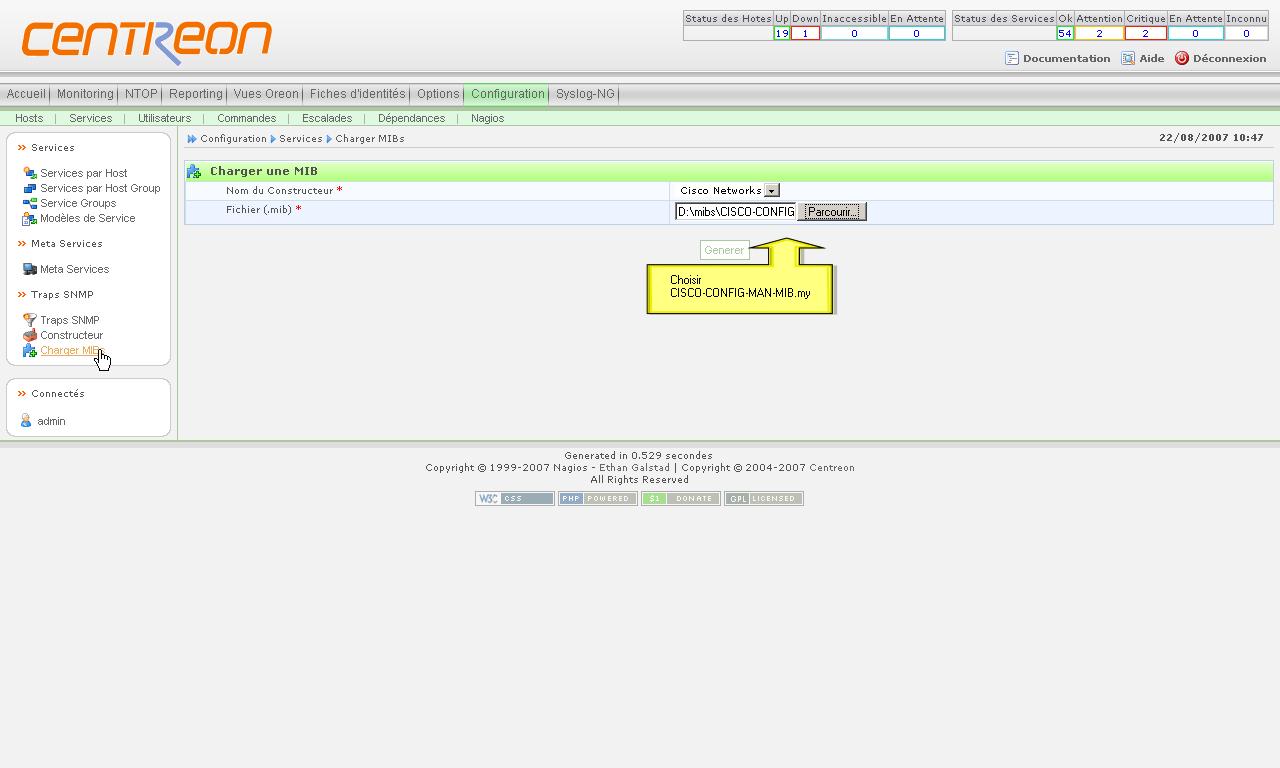Click the Centreon logo
The image size is (1280, 768).
[x=147, y=42]
